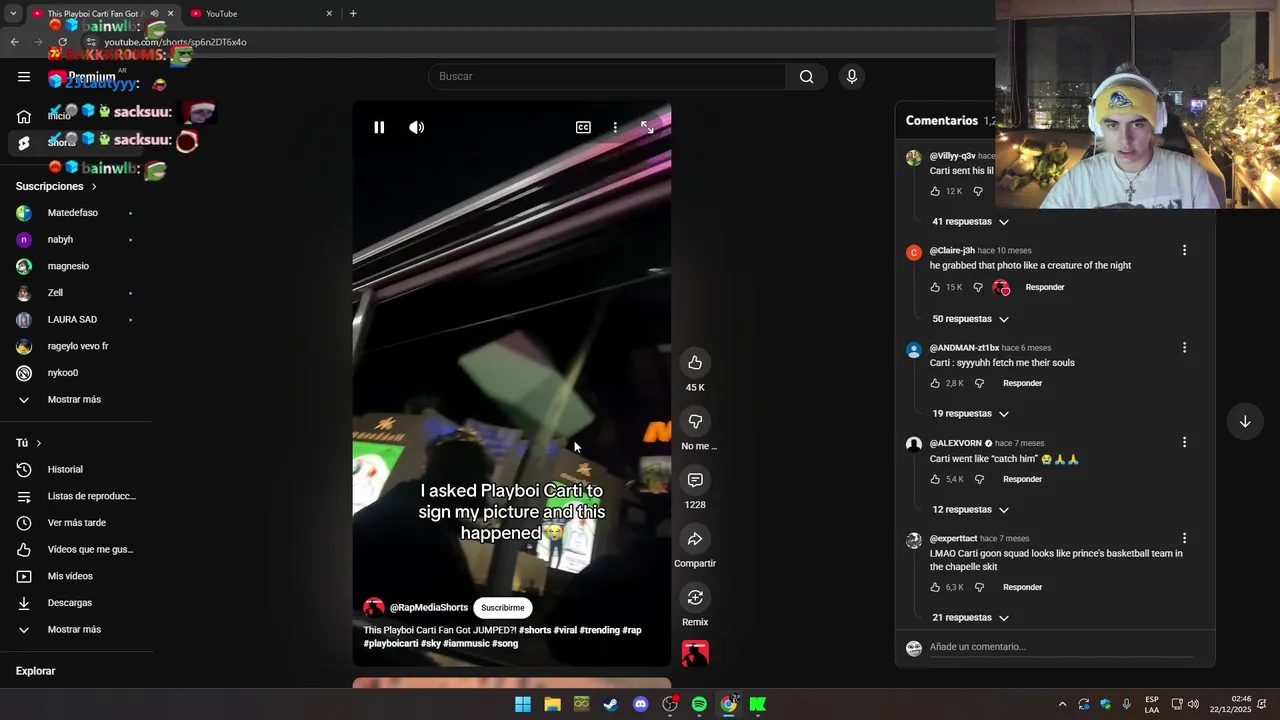Toggle closed captions CC on the Short
This screenshot has width=1280, height=720.
pyautogui.click(x=583, y=127)
